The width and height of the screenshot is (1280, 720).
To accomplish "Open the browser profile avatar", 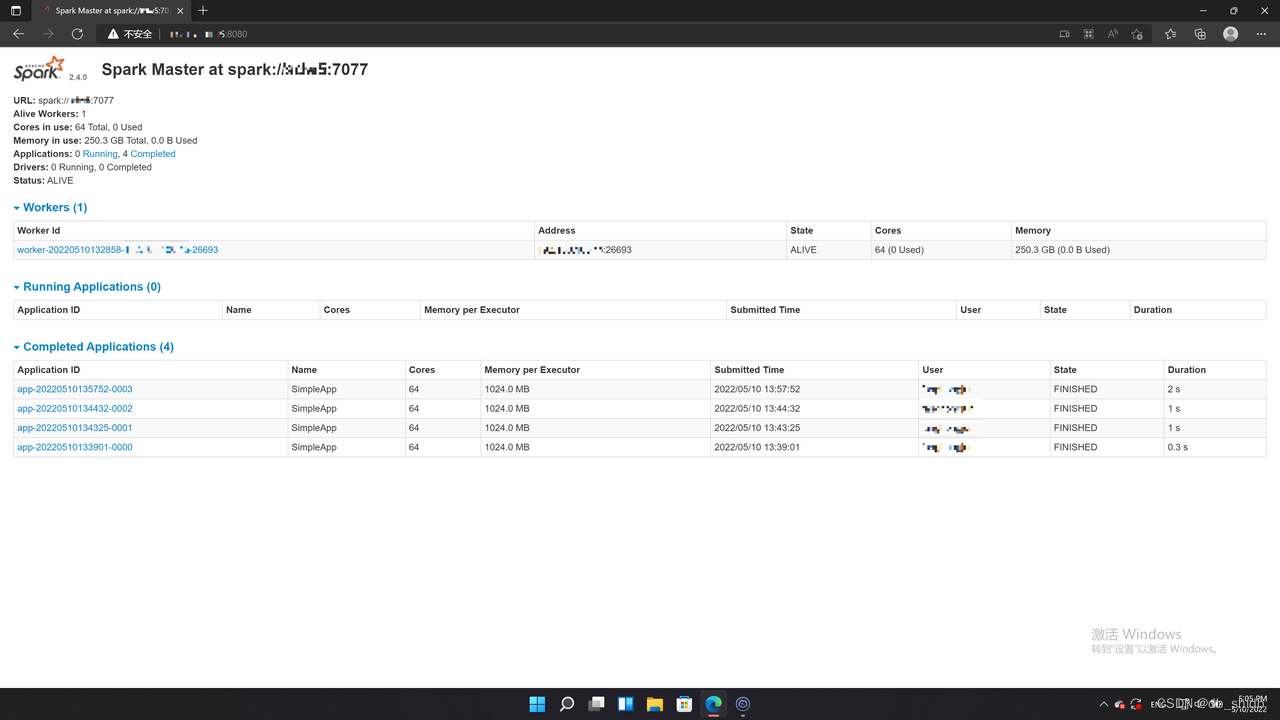I will point(1231,34).
